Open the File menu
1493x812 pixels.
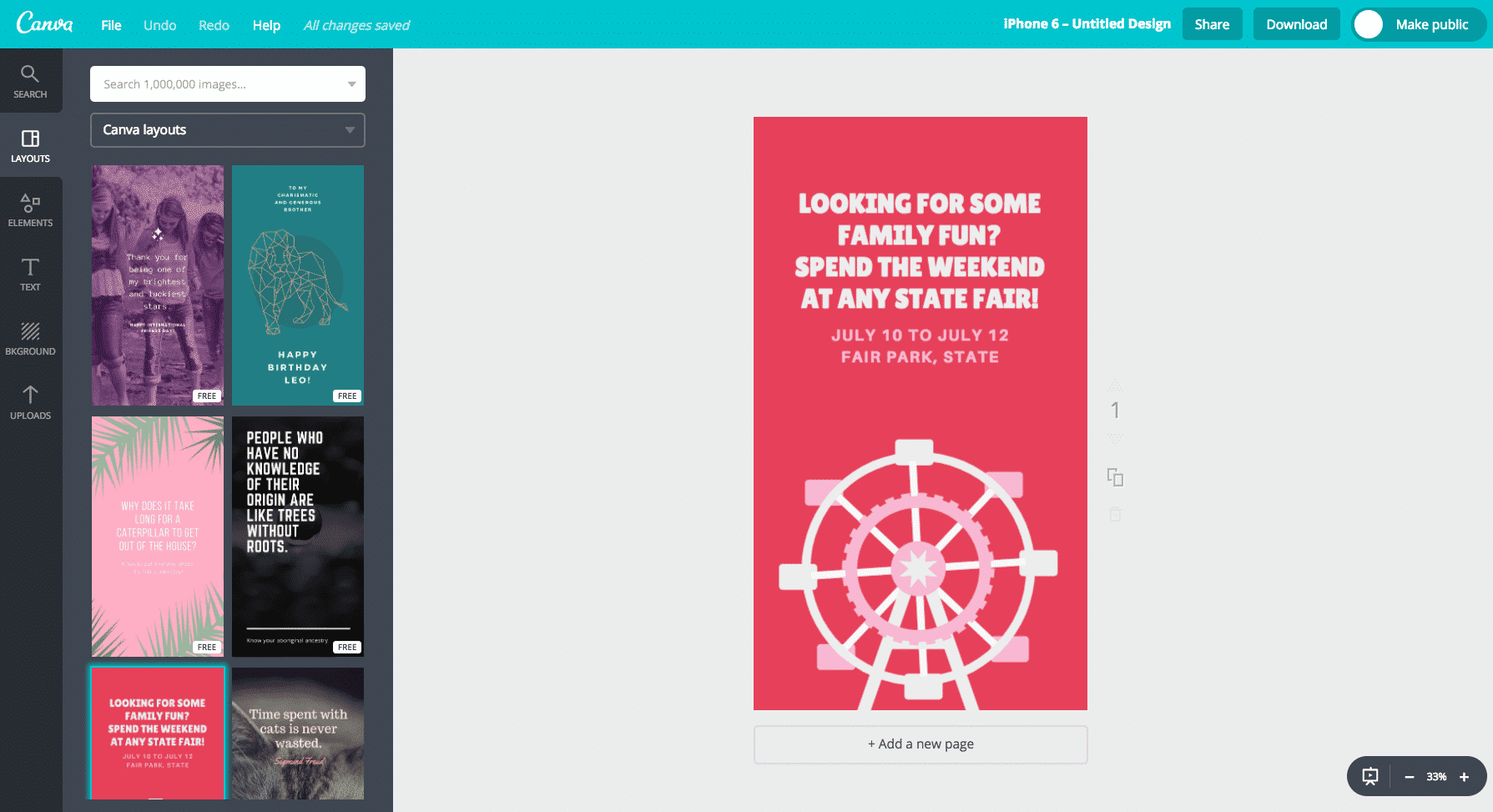(x=111, y=25)
